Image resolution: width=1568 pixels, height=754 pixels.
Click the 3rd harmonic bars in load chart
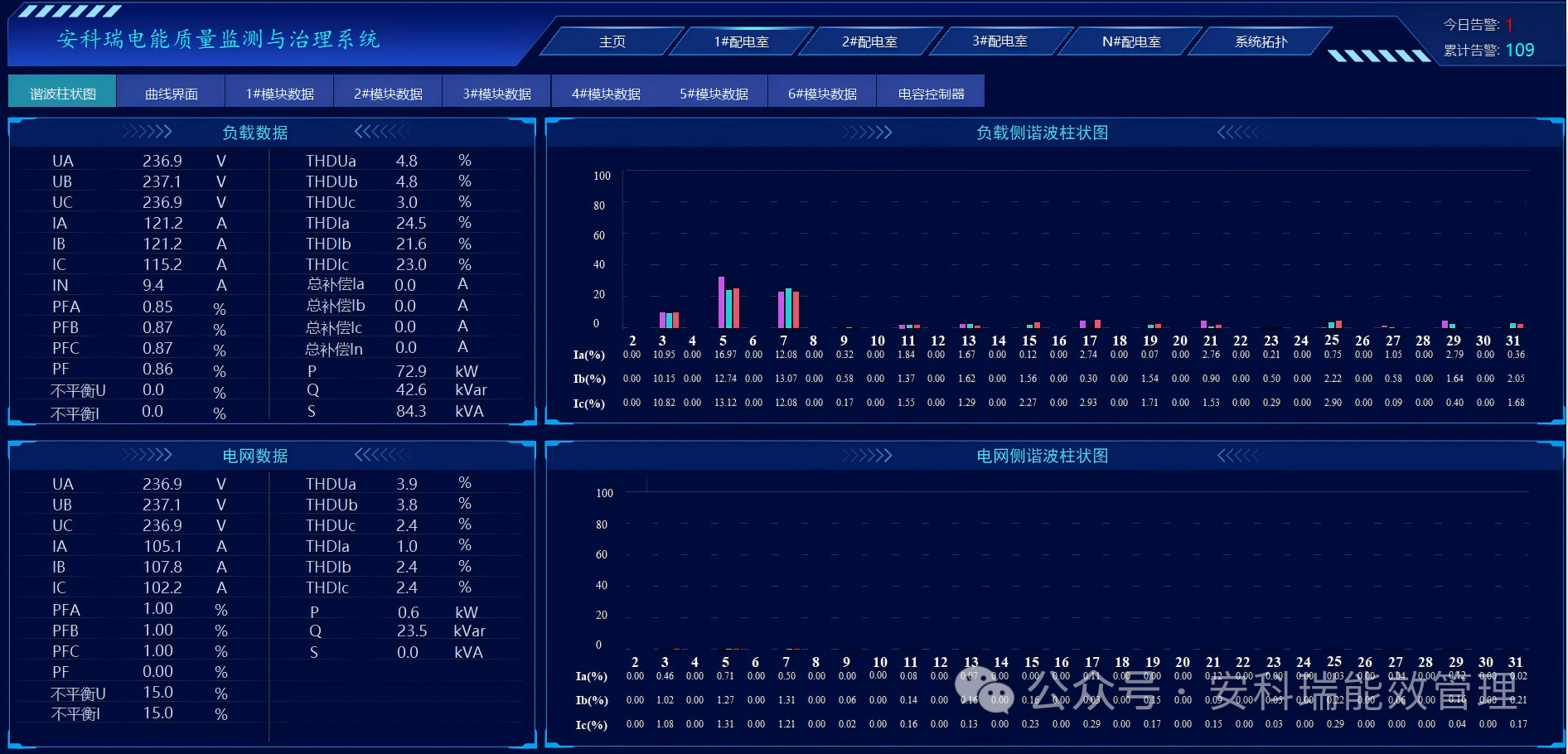669,320
